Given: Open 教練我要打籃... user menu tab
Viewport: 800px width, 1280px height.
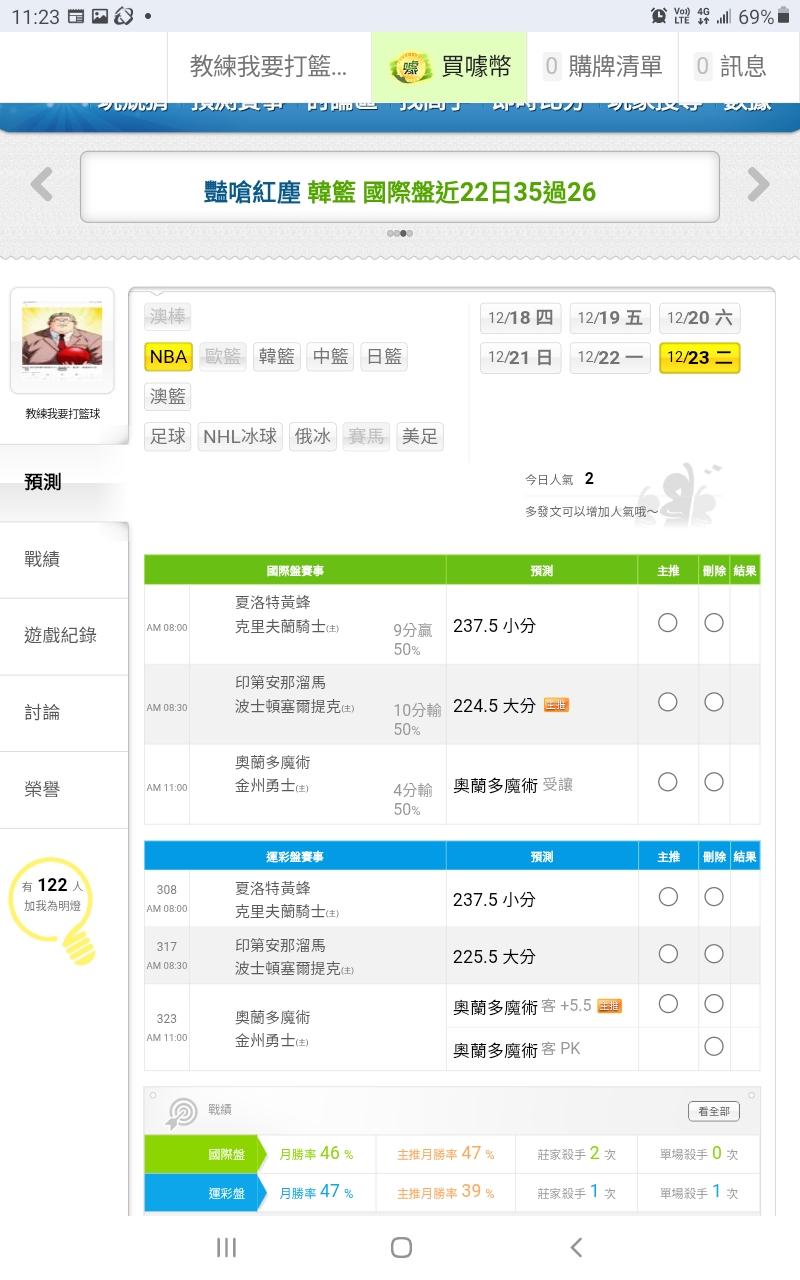Looking at the screenshot, I should (x=269, y=67).
